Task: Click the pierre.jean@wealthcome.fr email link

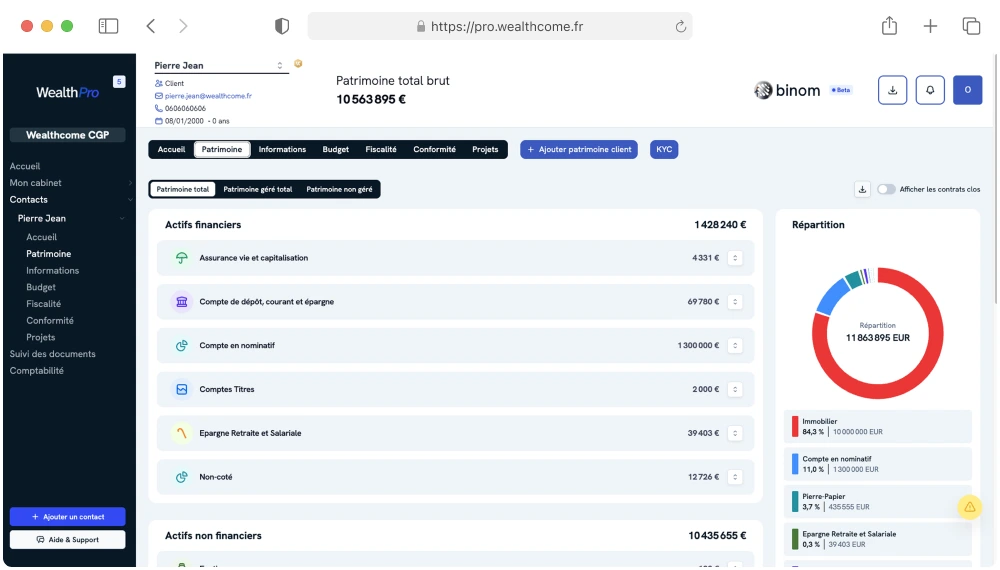Action: (208, 96)
